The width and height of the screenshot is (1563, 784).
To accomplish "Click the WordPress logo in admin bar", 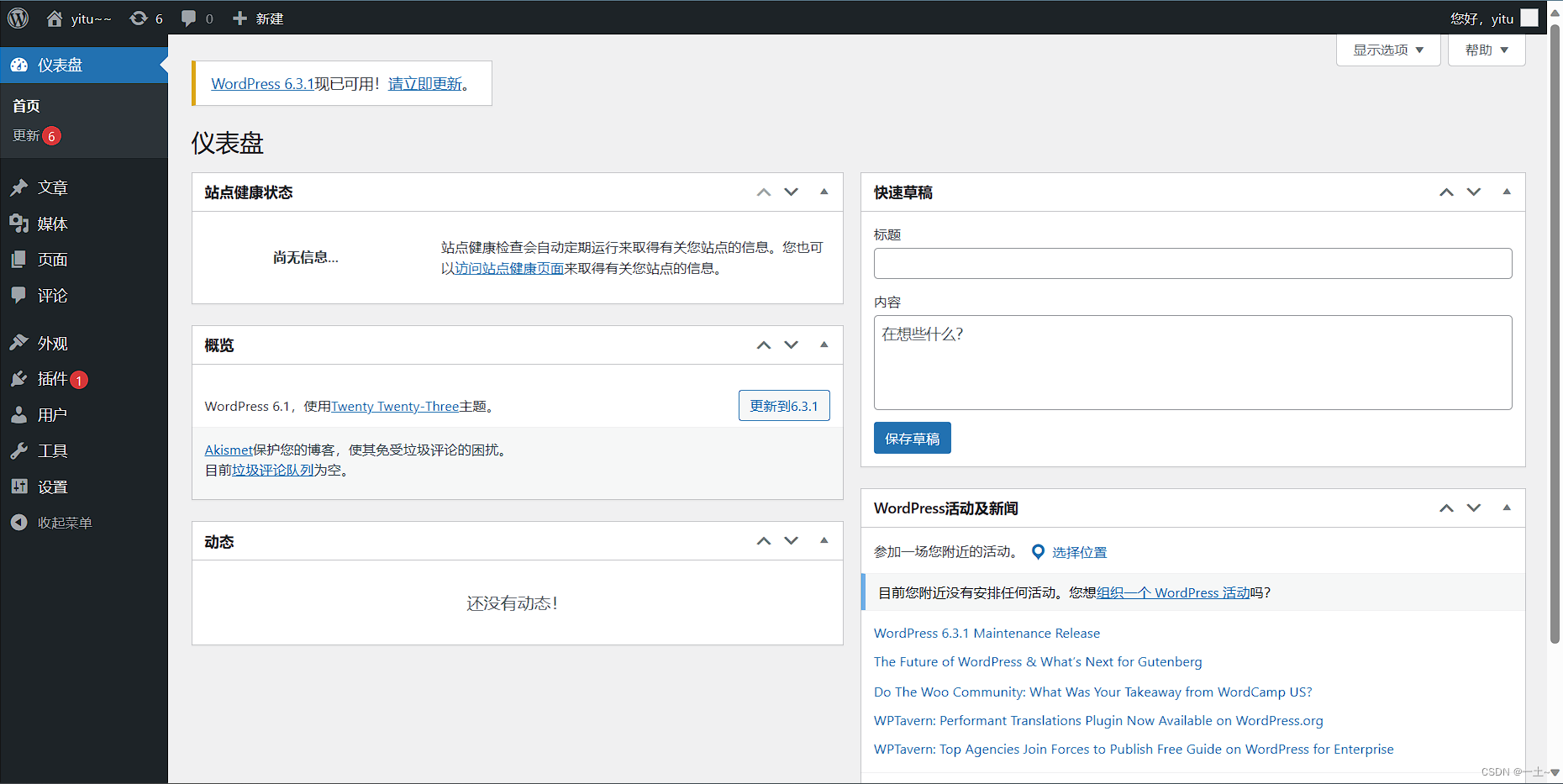I will (x=18, y=18).
